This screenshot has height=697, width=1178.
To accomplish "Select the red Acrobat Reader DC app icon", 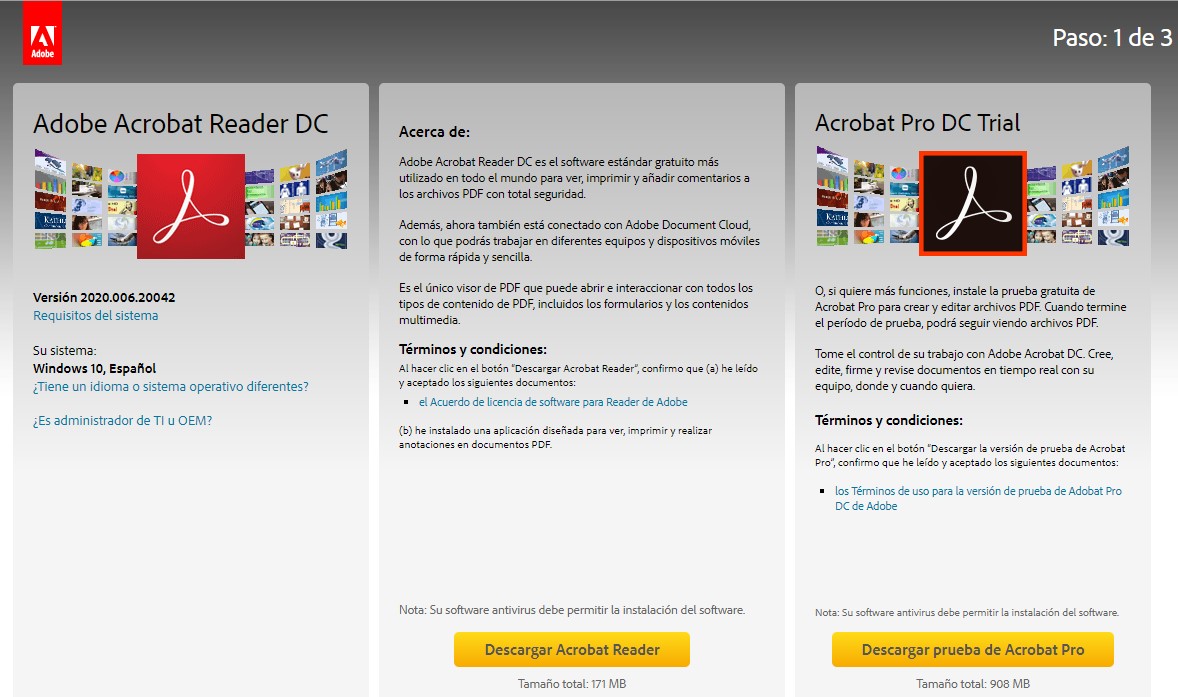I will [x=190, y=205].
